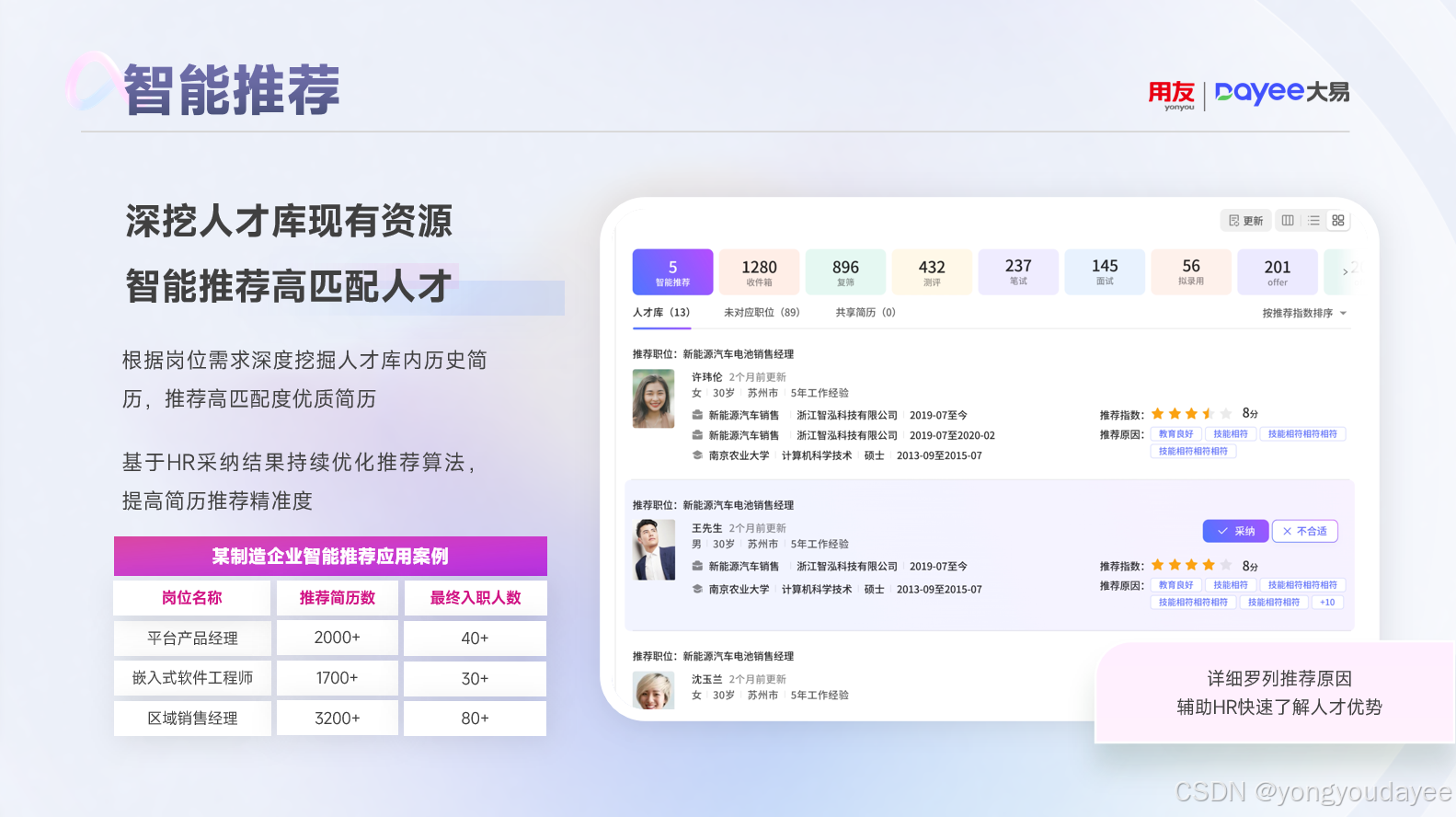This screenshot has height=817, width=1456.
Task: Select the 未对应职位 (89) tab
Action: coord(762,313)
